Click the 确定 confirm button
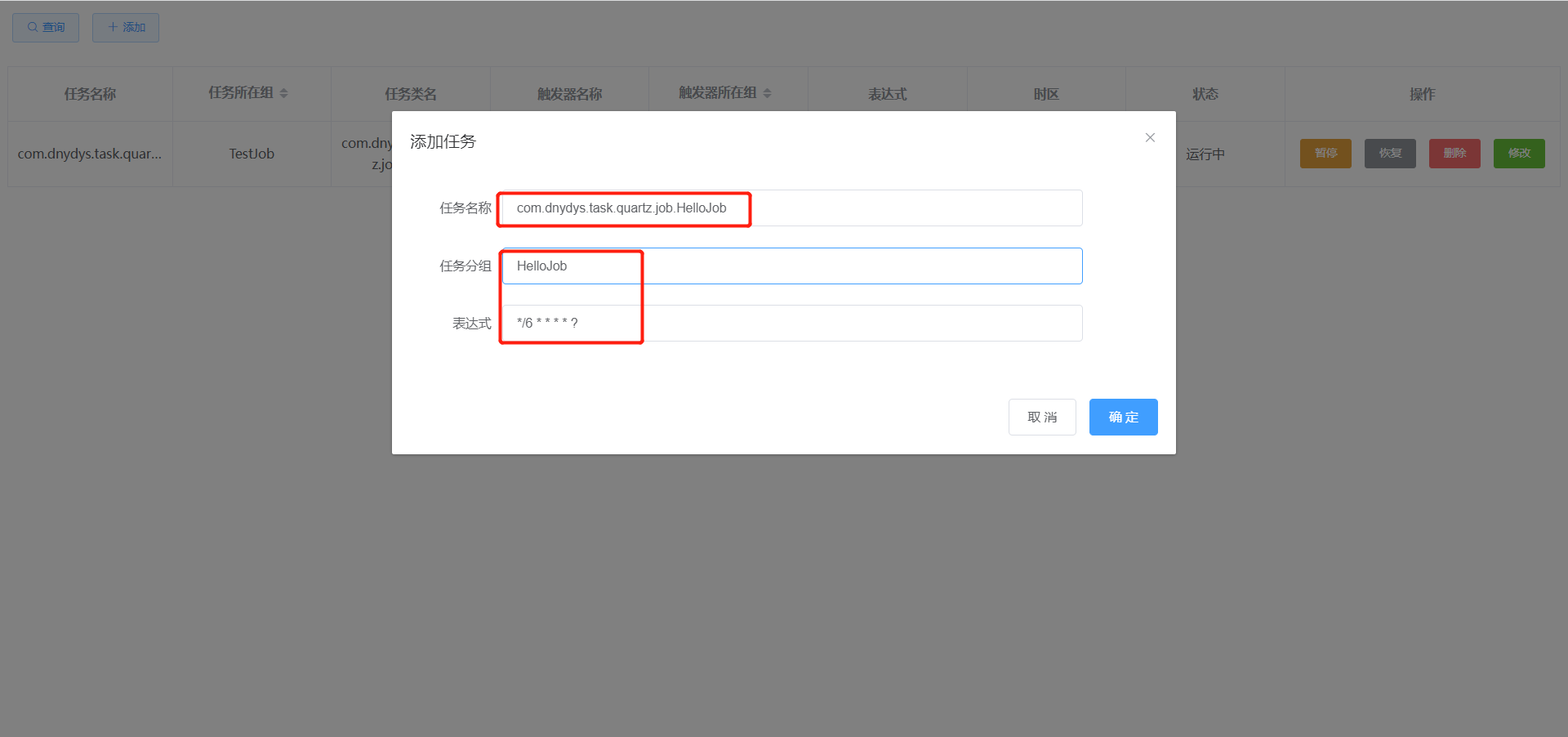The width and height of the screenshot is (1568, 737). [x=1122, y=417]
